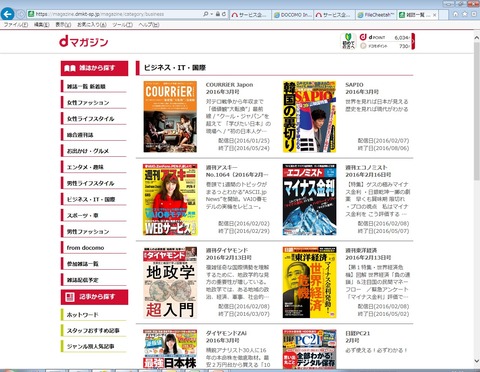The width and height of the screenshot is (480, 372).
Task: Click the dマガジン logo
Action: point(84,41)
